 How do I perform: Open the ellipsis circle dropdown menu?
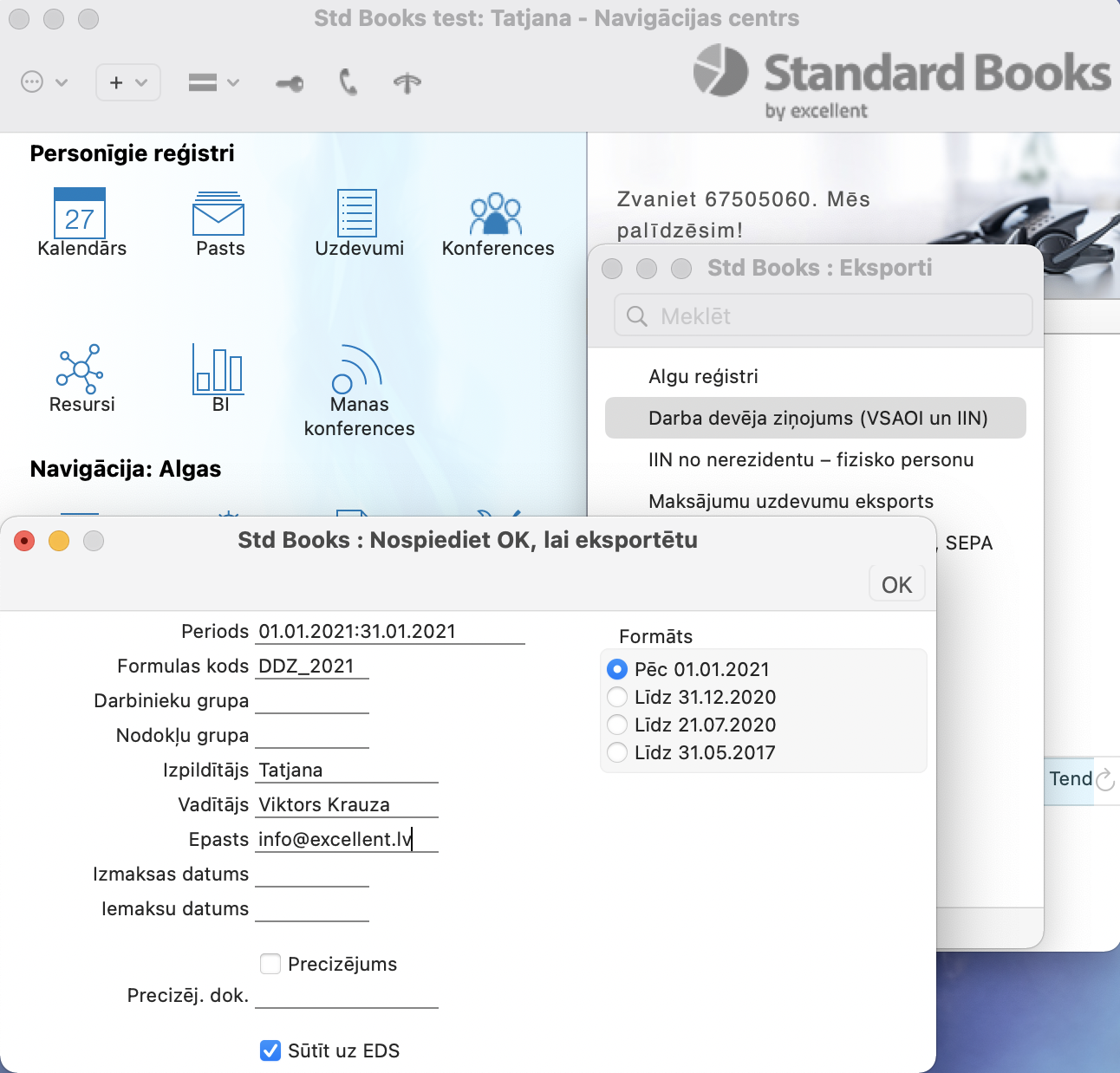(x=43, y=82)
